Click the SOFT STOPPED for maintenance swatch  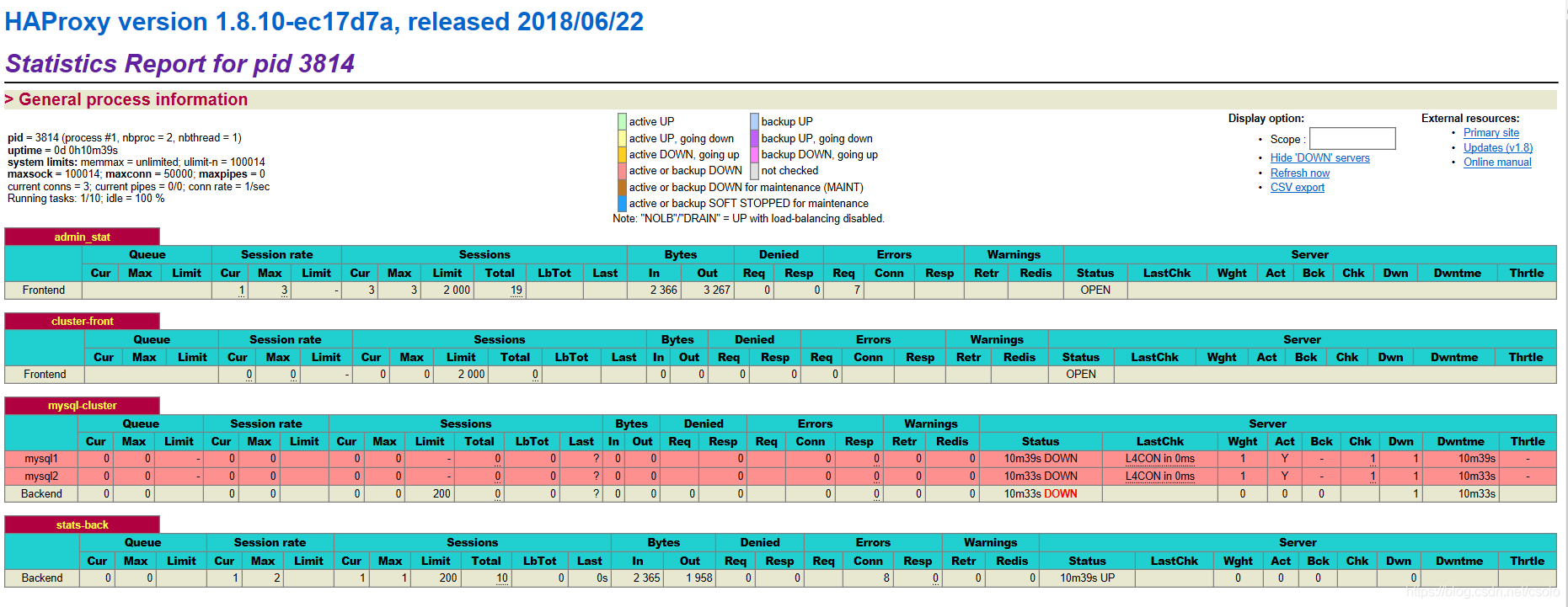[622, 203]
